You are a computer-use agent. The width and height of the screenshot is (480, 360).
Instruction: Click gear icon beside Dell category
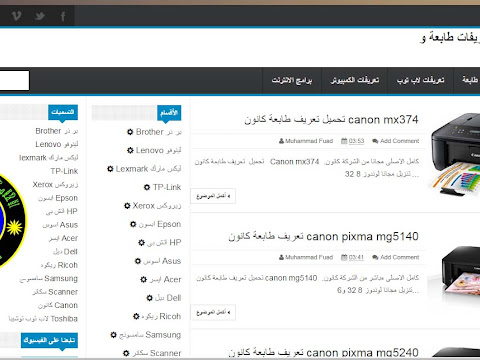tap(150, 298)
